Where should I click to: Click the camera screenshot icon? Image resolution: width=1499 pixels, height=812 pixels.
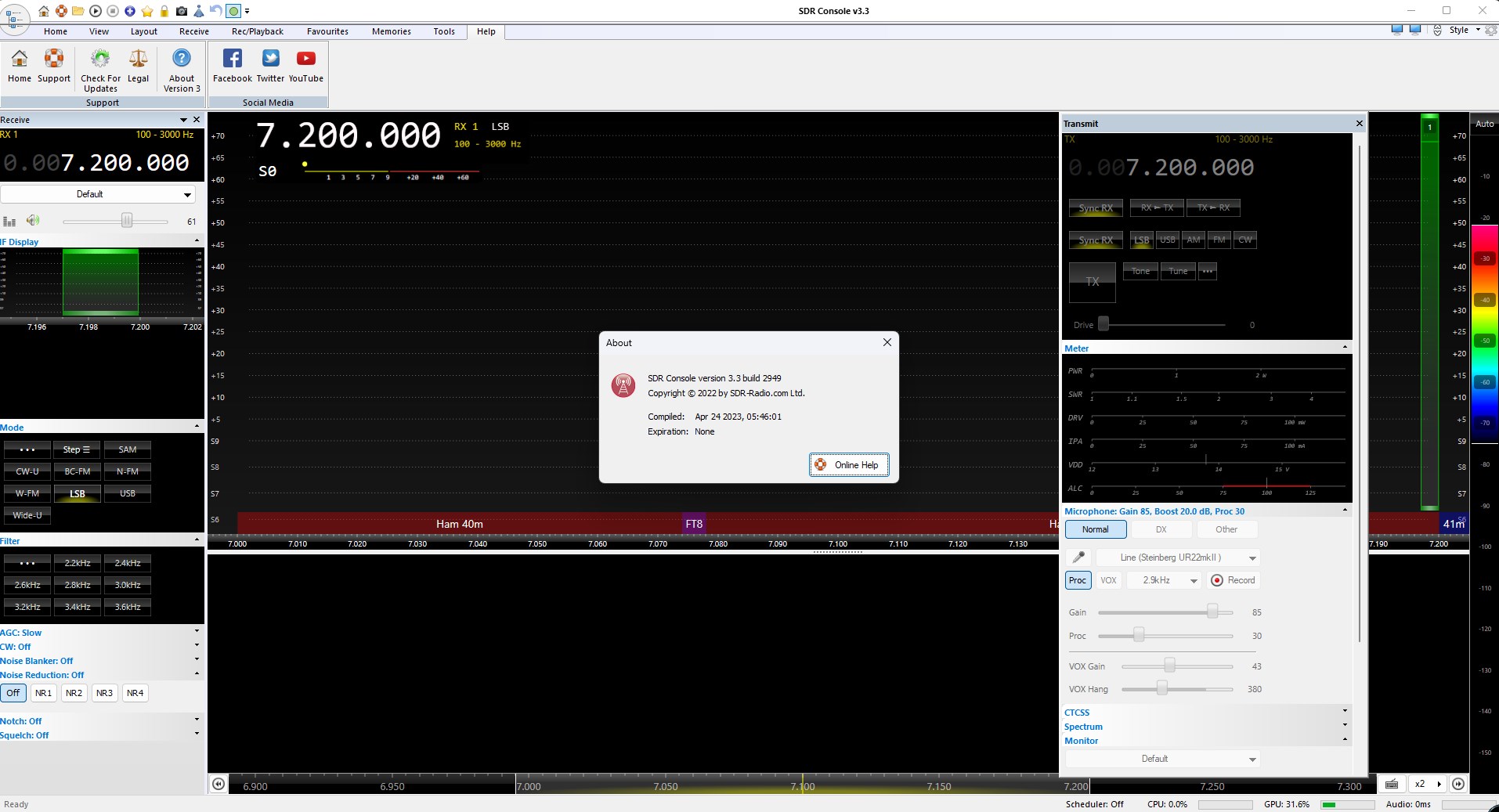point(182,11)
